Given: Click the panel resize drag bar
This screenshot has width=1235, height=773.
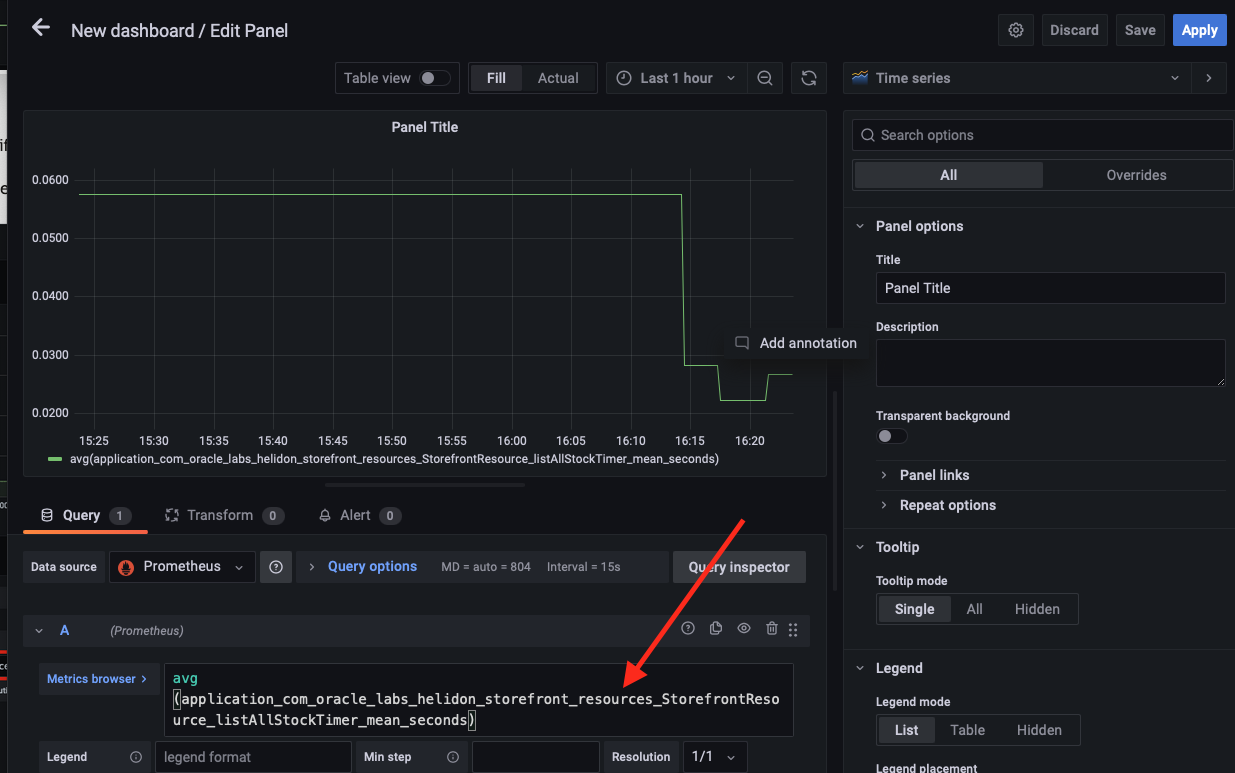Looking at the screenshot, I should pos(424,485).
